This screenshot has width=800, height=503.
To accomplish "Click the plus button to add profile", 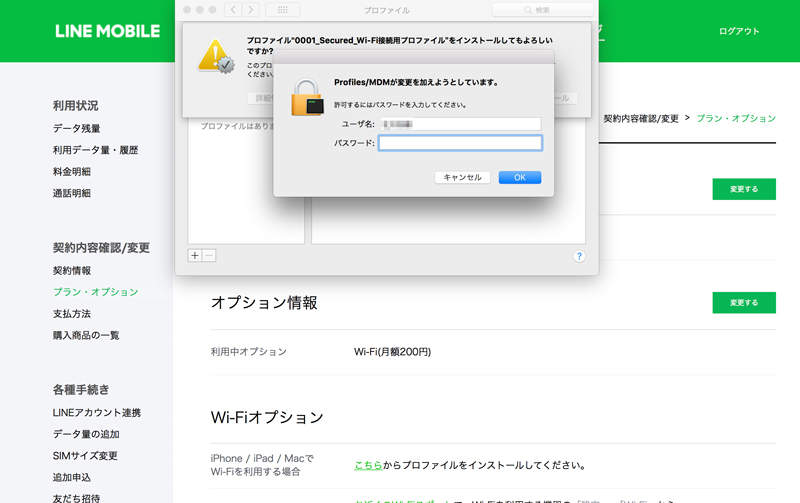I will [x=195, y=256].
